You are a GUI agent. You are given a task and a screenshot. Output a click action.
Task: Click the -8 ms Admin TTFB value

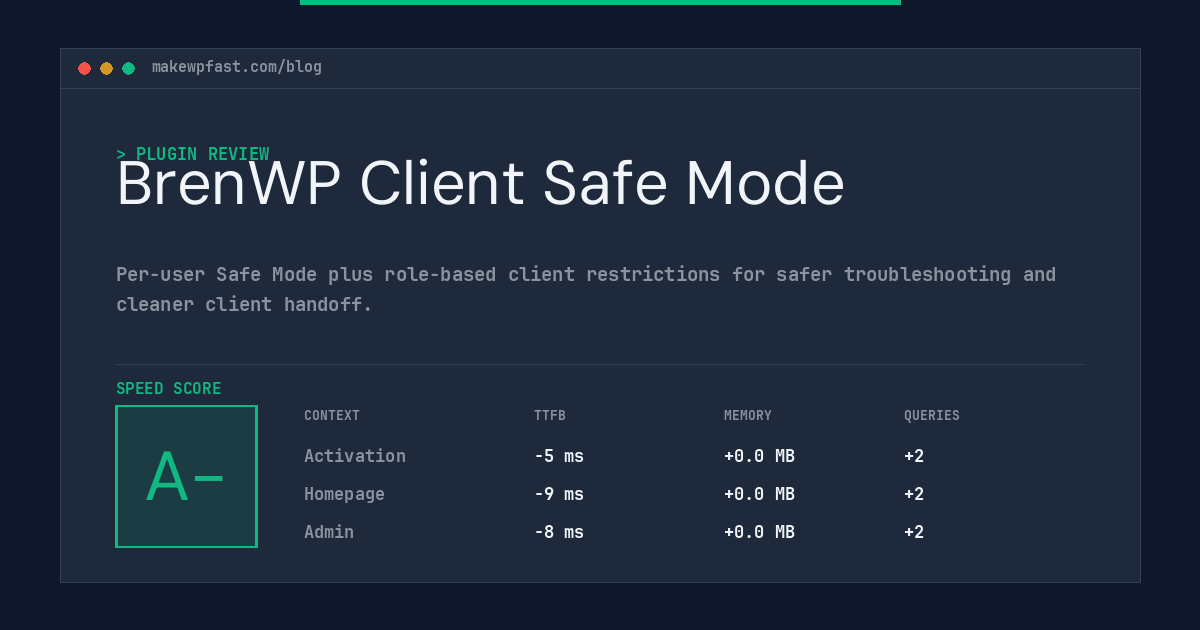click(x=559, y=532)
